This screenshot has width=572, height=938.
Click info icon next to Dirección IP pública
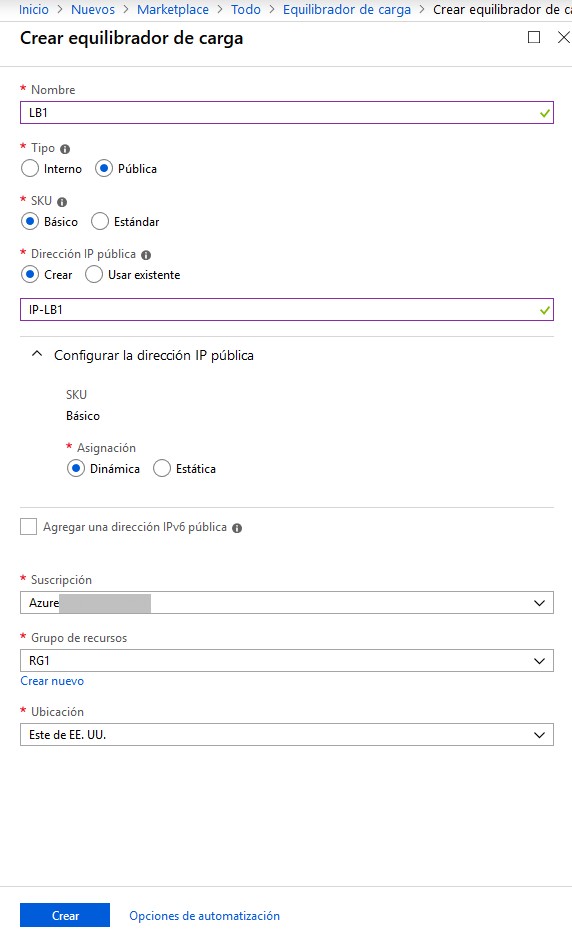coord(146,255)
